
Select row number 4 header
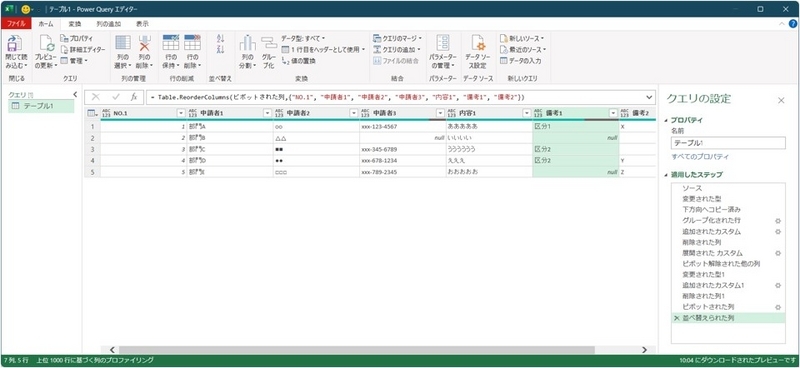click(92, 161)
